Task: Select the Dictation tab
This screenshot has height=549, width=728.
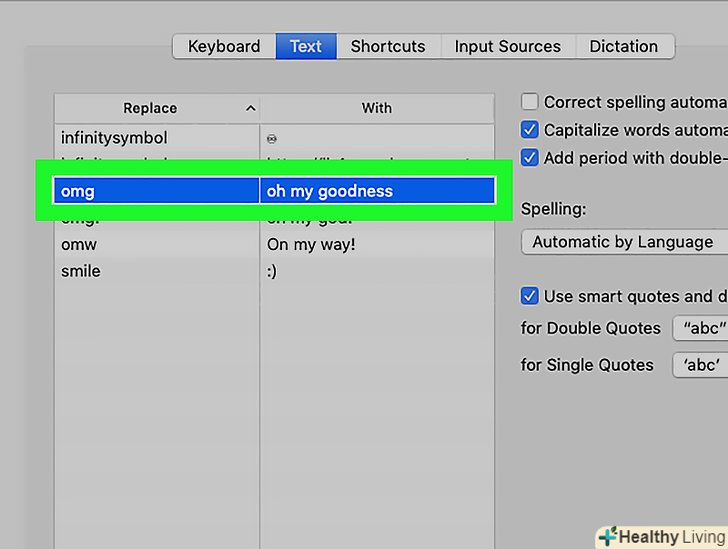Action: pyautogui.click(x=624, y=46)
